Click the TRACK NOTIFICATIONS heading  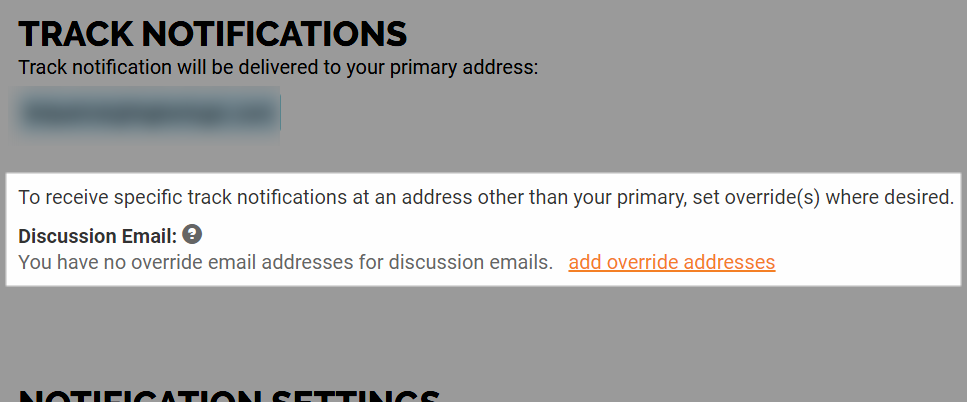click(x=213, y=34)
